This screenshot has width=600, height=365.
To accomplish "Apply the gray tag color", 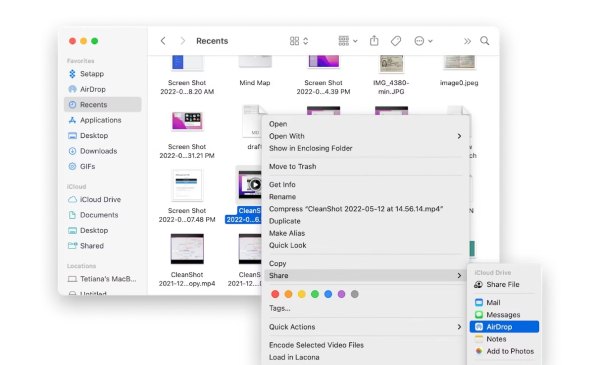I will click(355, 294).
